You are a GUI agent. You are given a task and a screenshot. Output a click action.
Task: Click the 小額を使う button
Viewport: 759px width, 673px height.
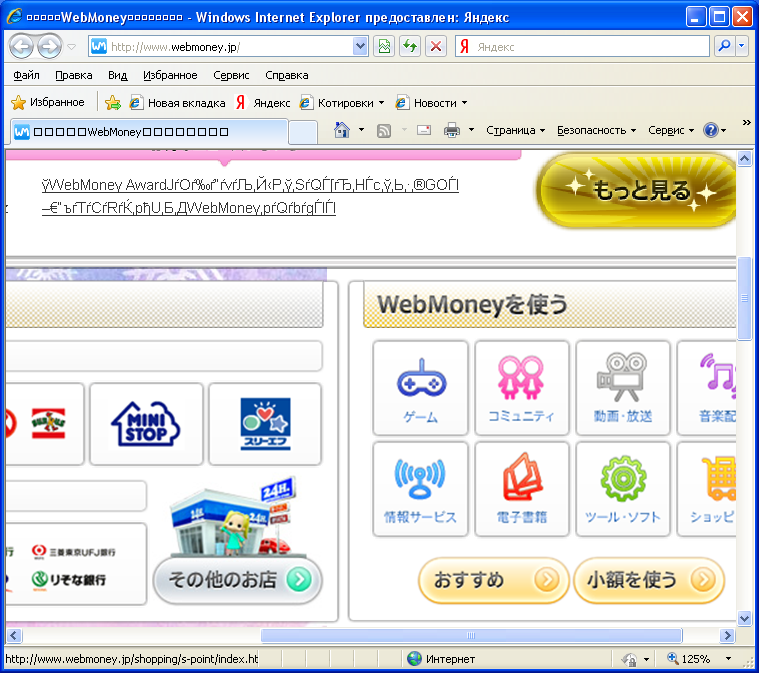tap(649, 580)
